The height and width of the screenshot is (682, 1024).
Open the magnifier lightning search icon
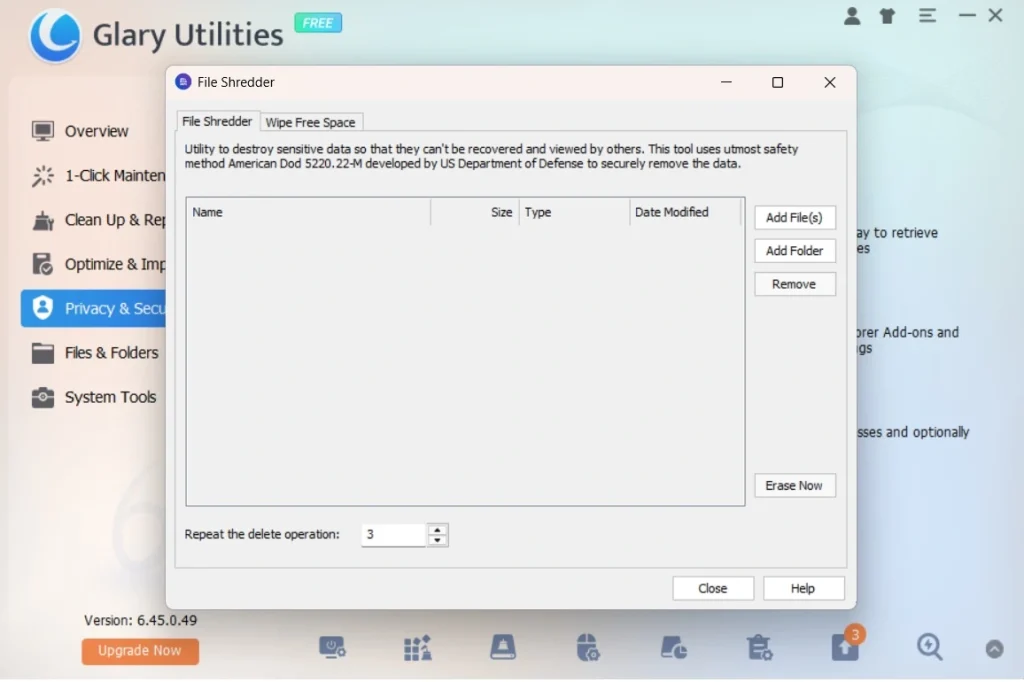click(x=929, y=647)
